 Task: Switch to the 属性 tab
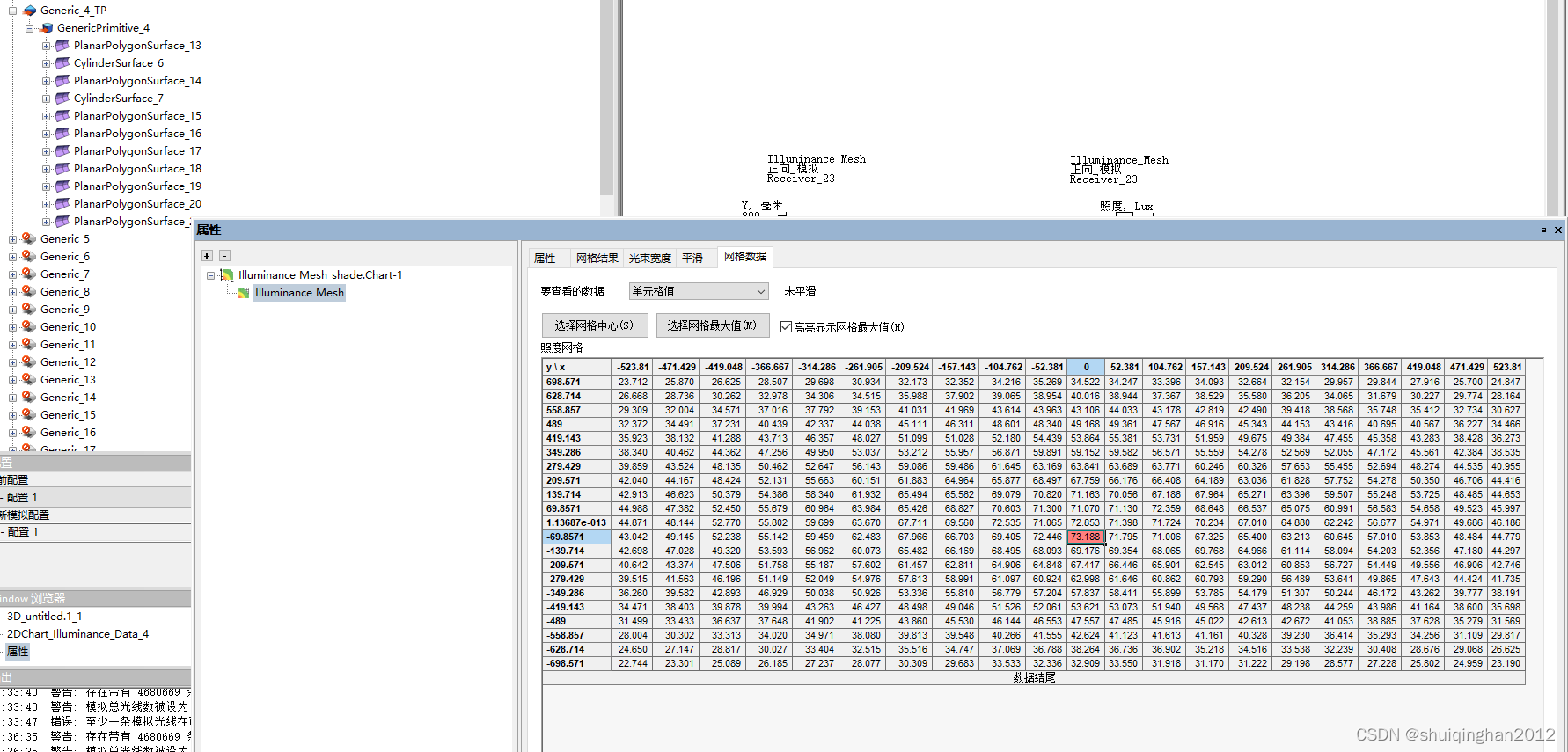(545, 258)
